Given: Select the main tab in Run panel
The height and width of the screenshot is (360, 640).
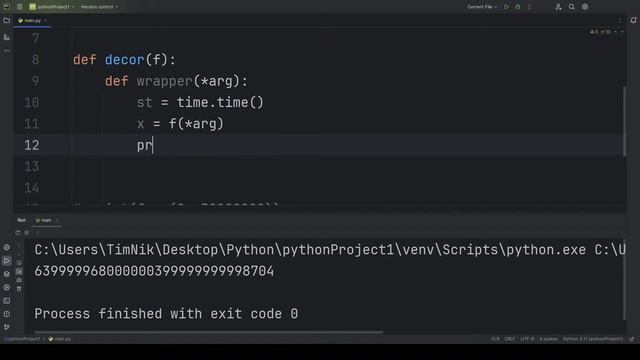Looking at the screenshot, I should [44, 220].
